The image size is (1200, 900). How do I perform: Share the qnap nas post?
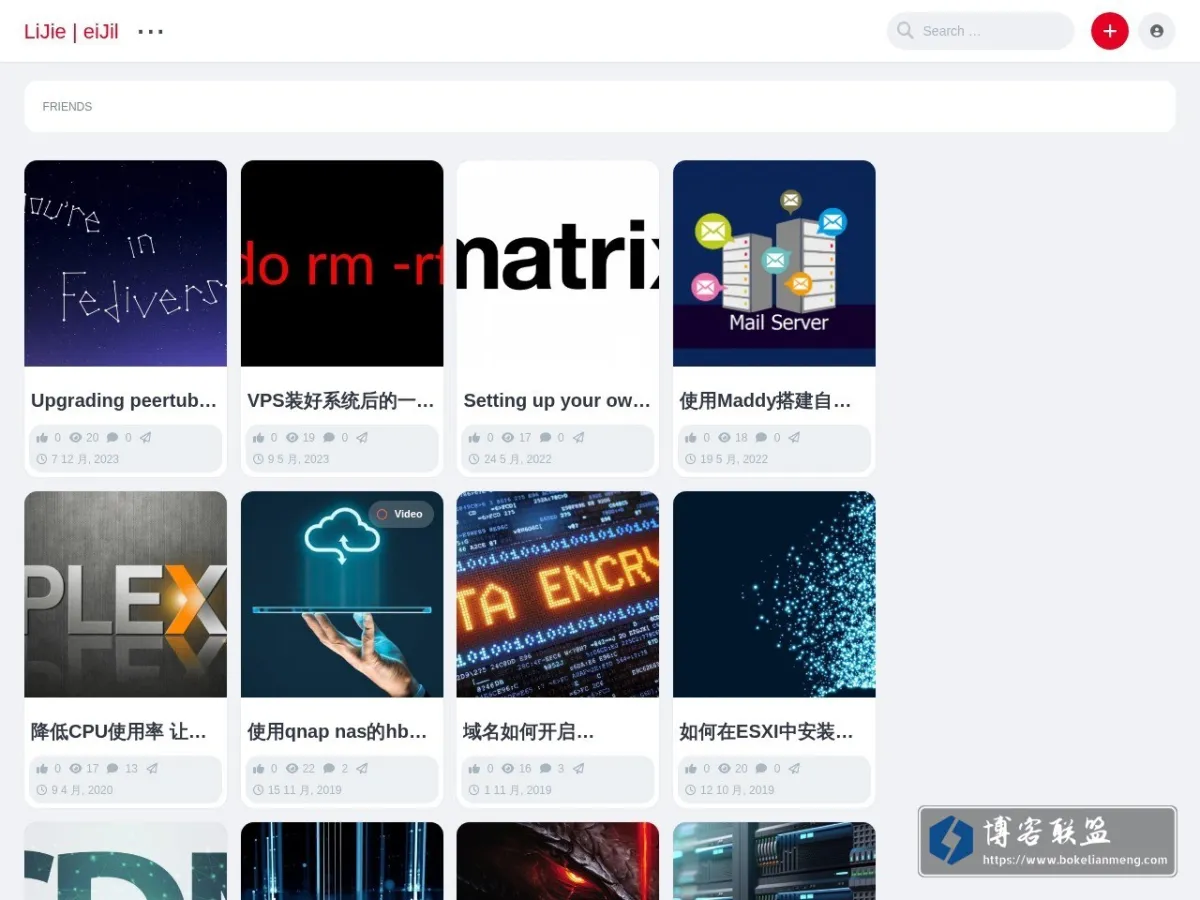tap(362, 769)
